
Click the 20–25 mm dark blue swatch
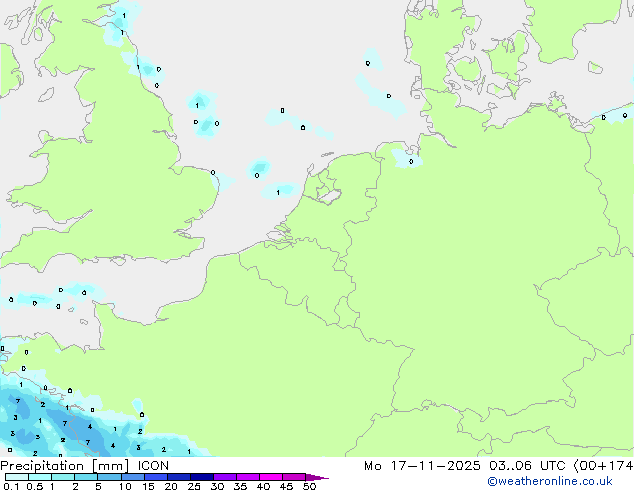pos(179,477)
